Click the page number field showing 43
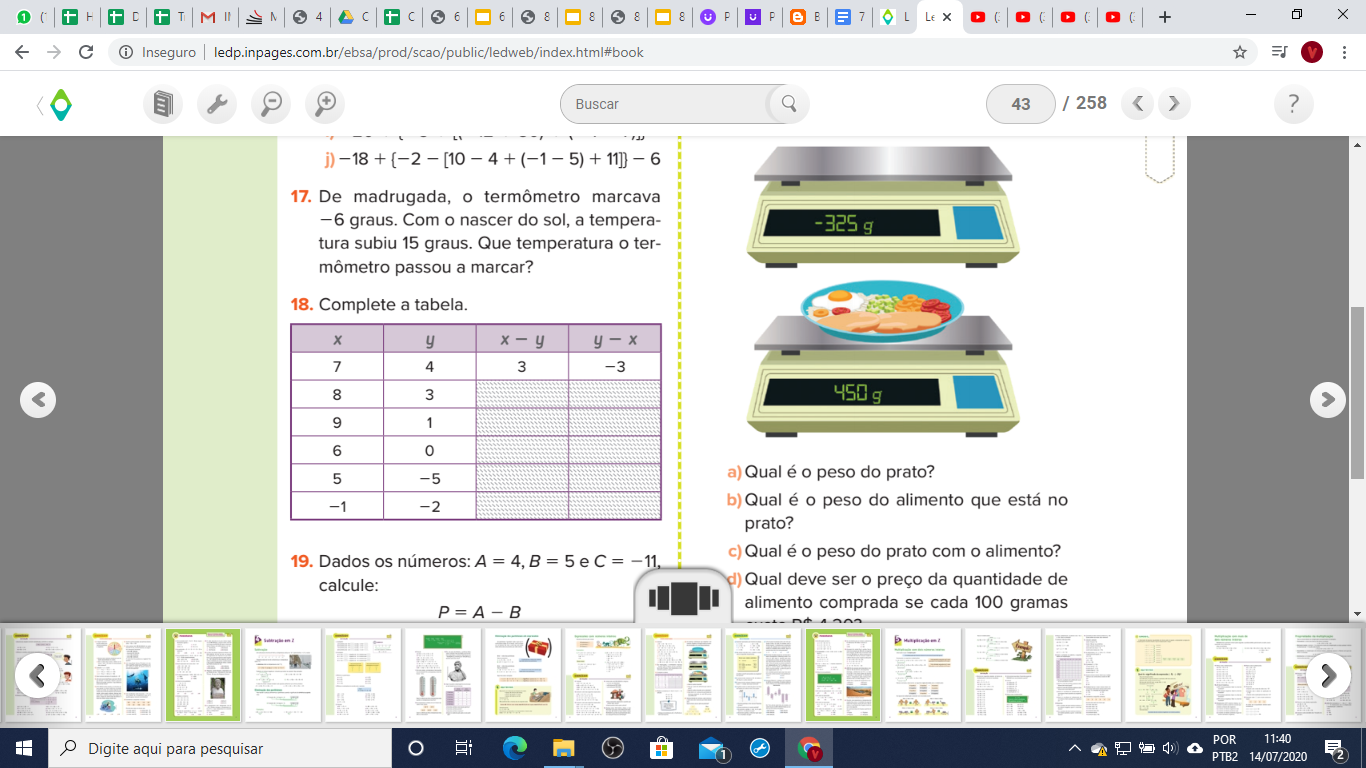Image resolution: width=1366 pixels, height=768 pixels. tap(1020, 104)
